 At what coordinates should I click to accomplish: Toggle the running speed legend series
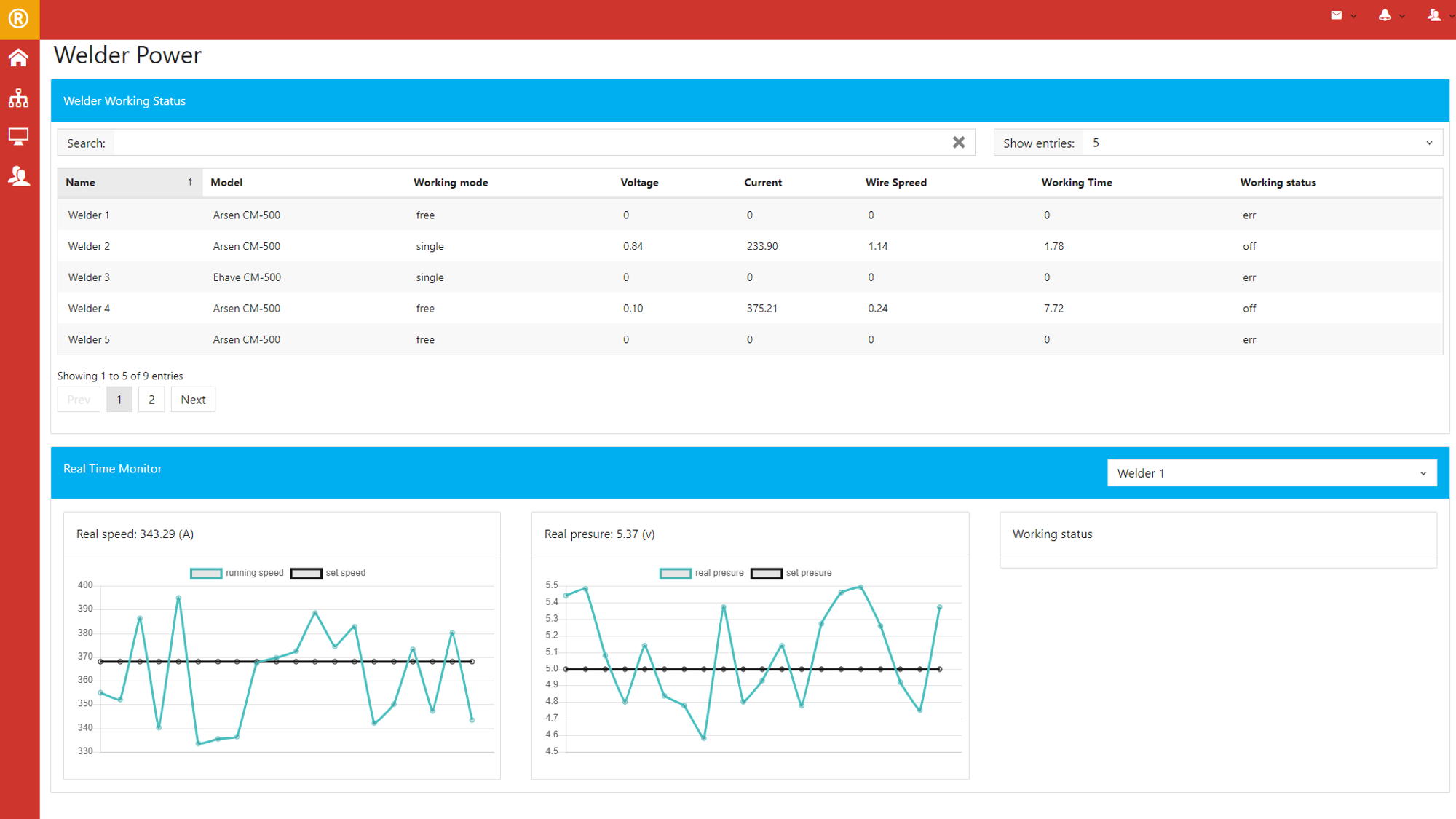207,573
